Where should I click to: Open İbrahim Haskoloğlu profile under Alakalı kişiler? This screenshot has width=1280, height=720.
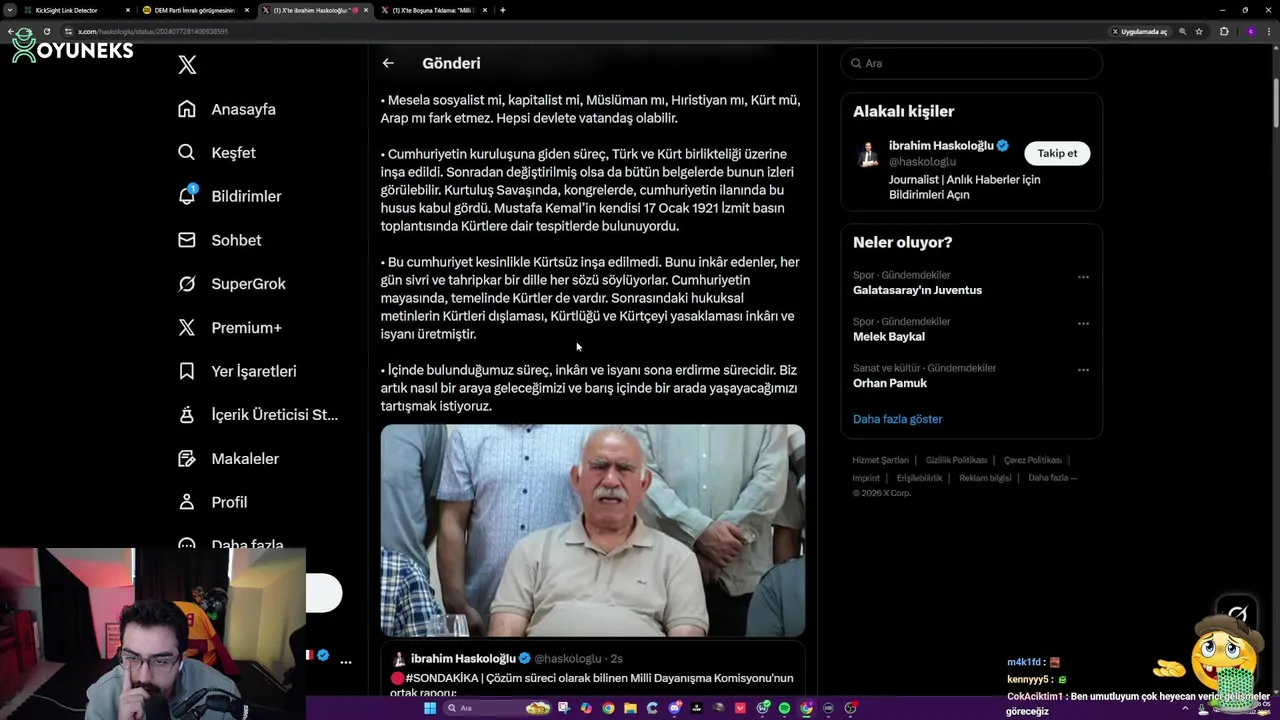click(x=940, y=145)
